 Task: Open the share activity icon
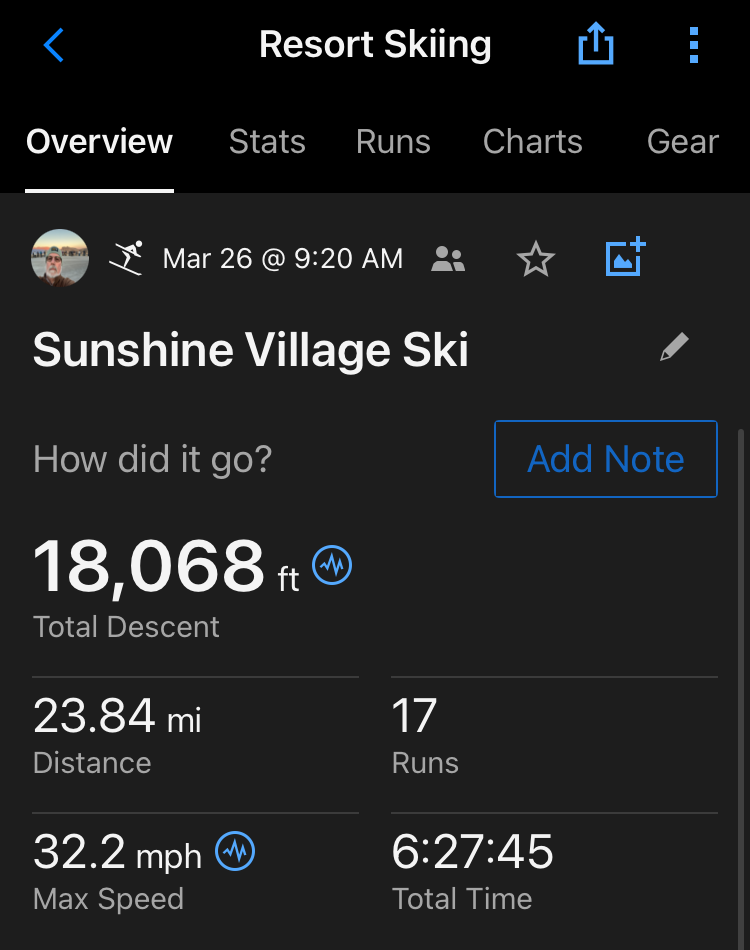pos(596,45)
